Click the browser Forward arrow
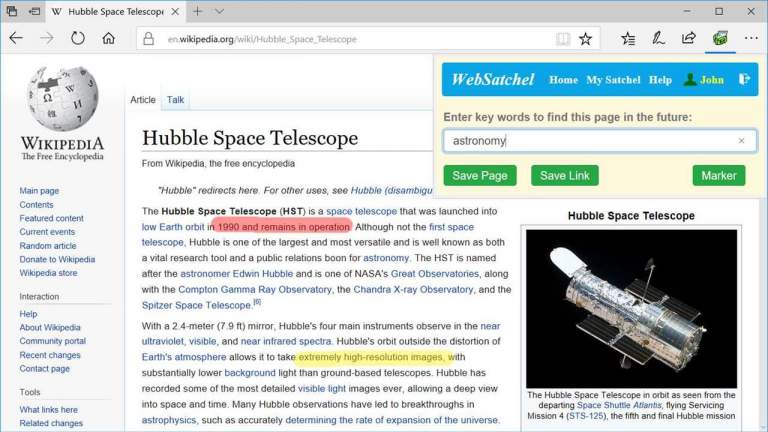 47,38
